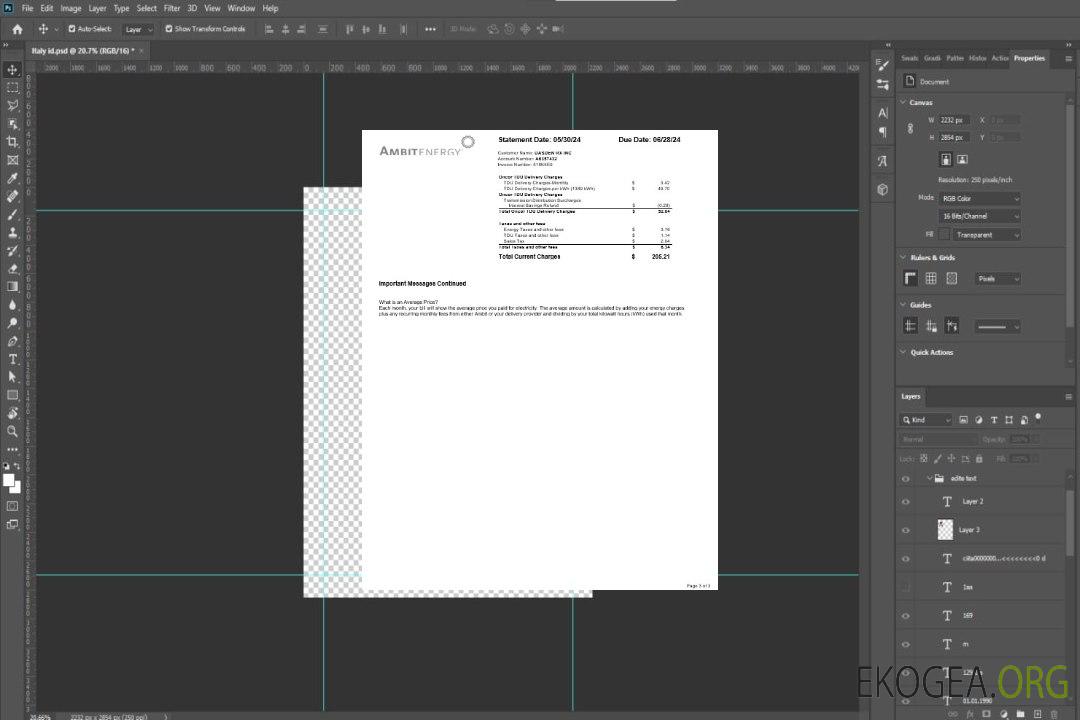Disable the Auto-Select checkbox
1080x720 pixels.
point(72,29)
